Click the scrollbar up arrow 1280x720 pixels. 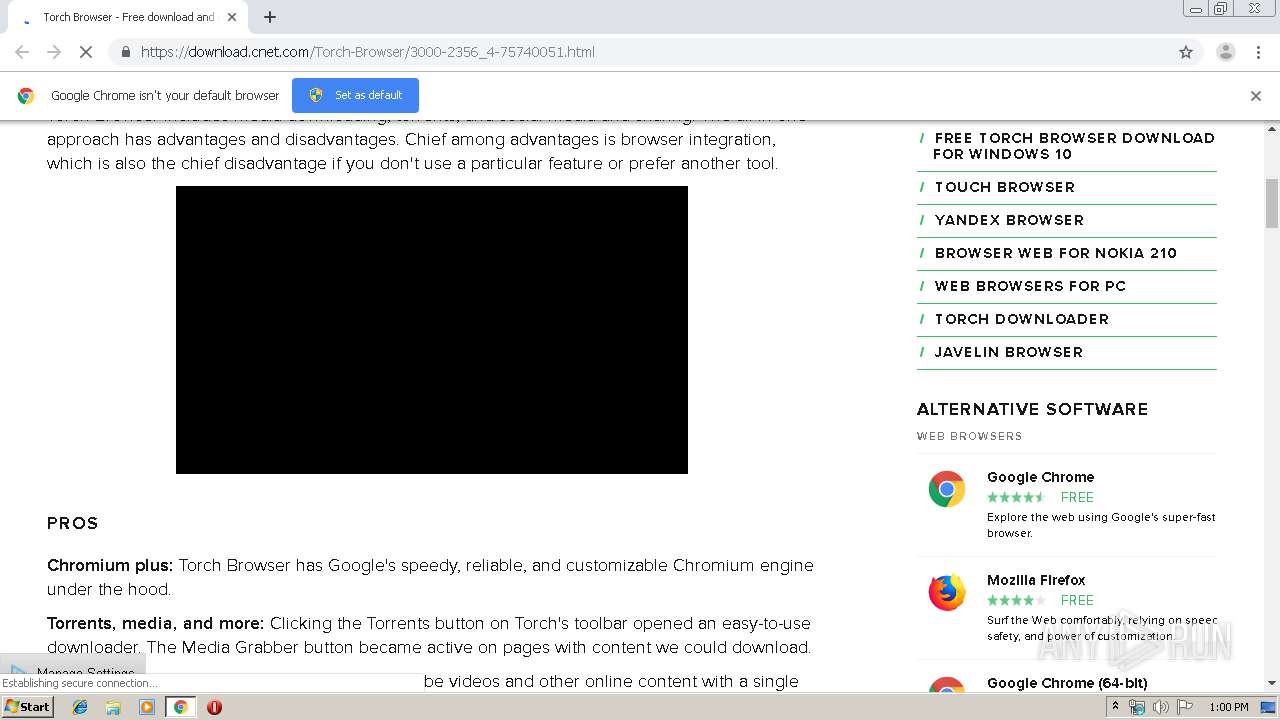click(x=1272, y=129)
